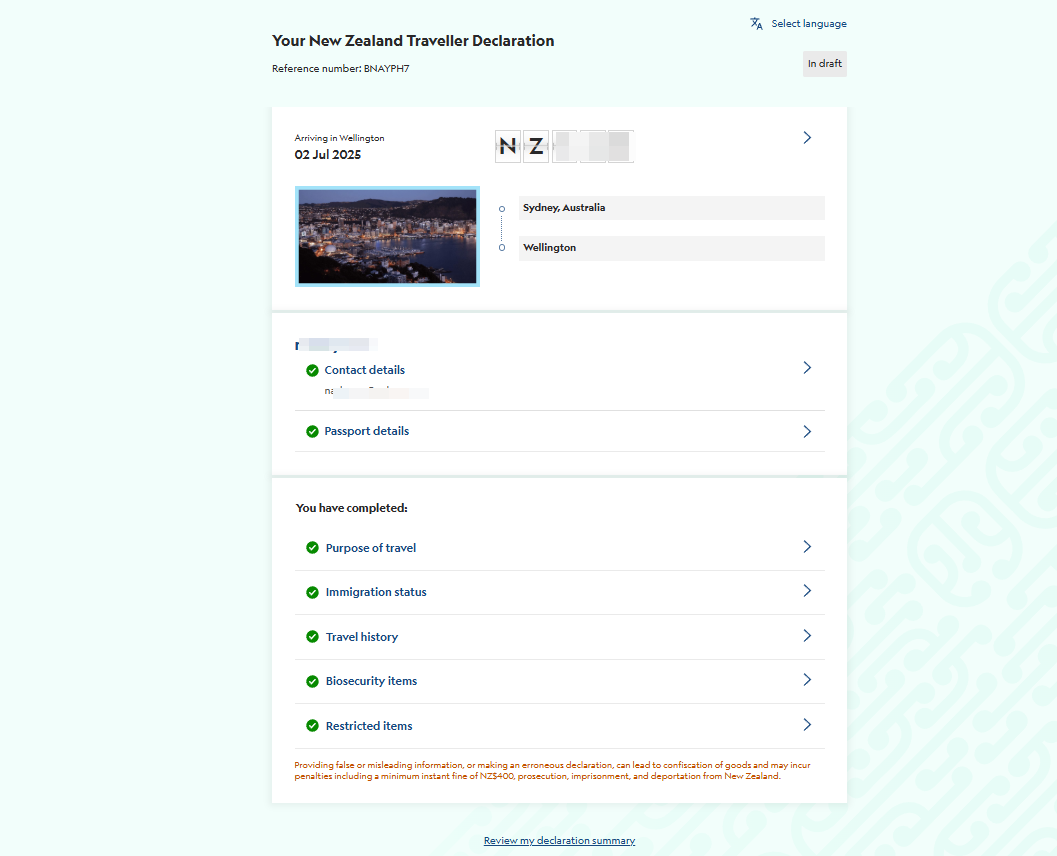The image size is (1057, 856).
Task: Click the Reference number BNAYPH7 text
Action: pyautogui.click(x=340, y=69)
